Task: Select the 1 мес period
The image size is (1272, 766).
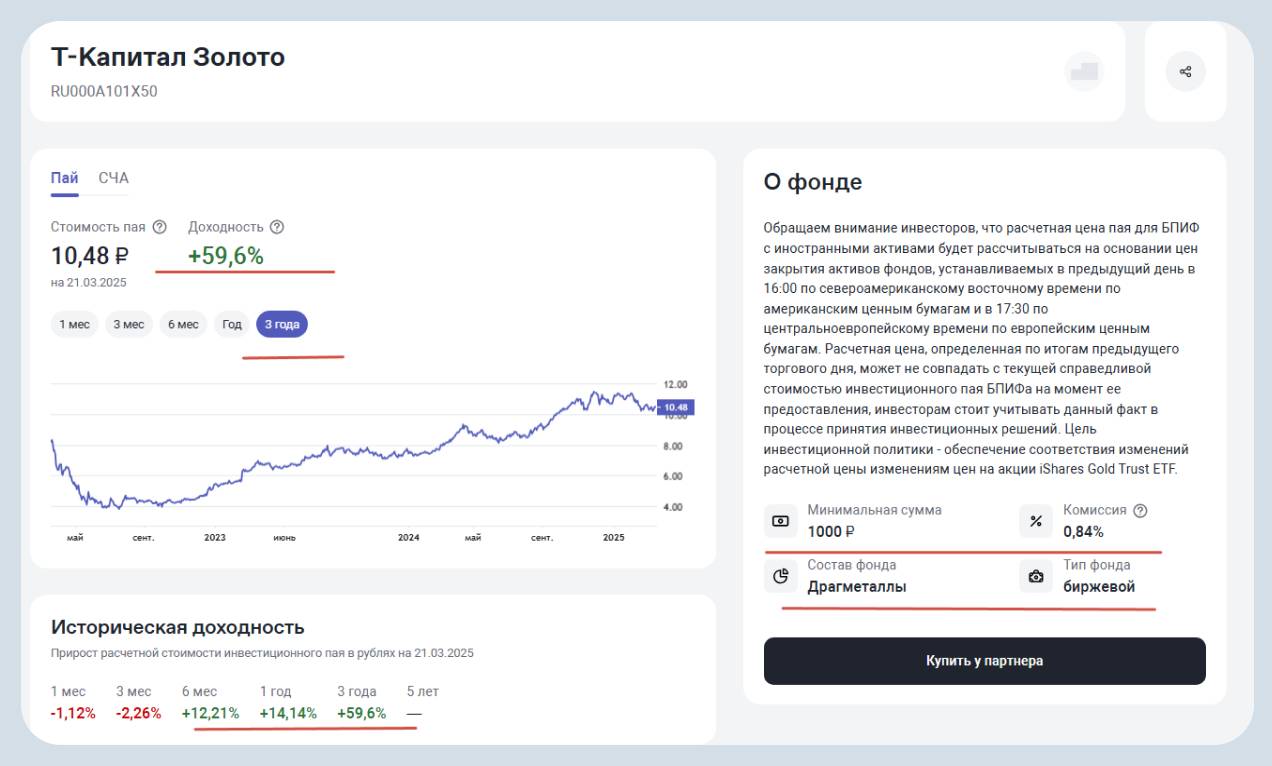Action: pyautogui.click(x=75, y=324)
